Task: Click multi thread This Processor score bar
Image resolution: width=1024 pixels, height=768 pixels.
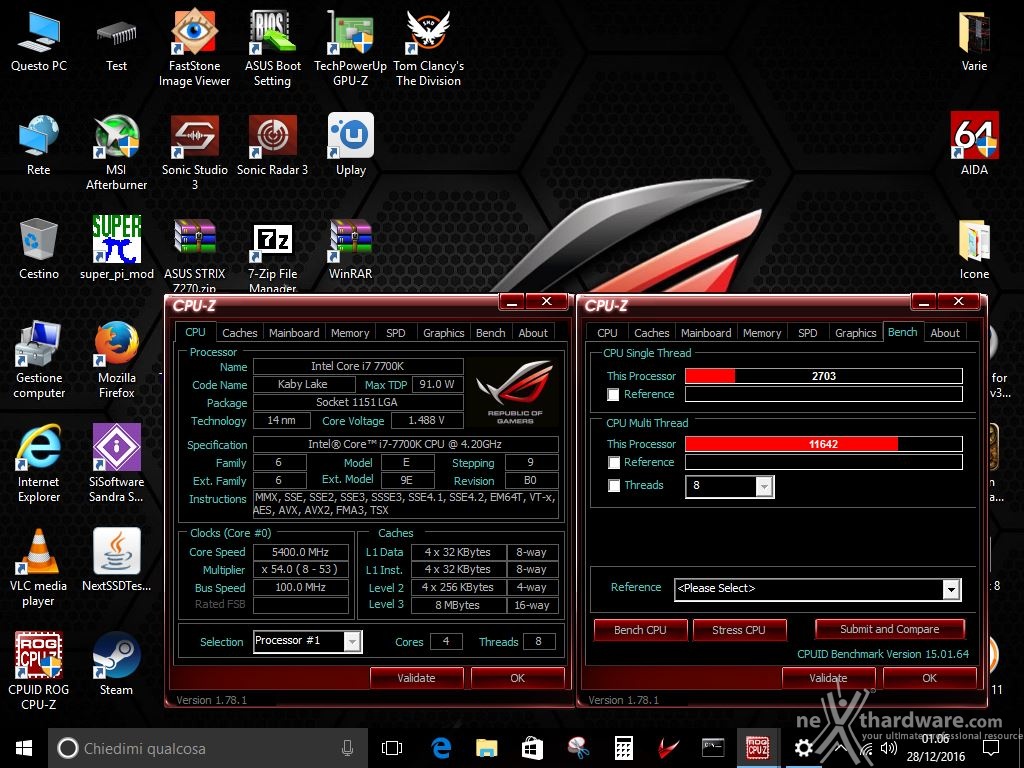Action: [824, 444]
